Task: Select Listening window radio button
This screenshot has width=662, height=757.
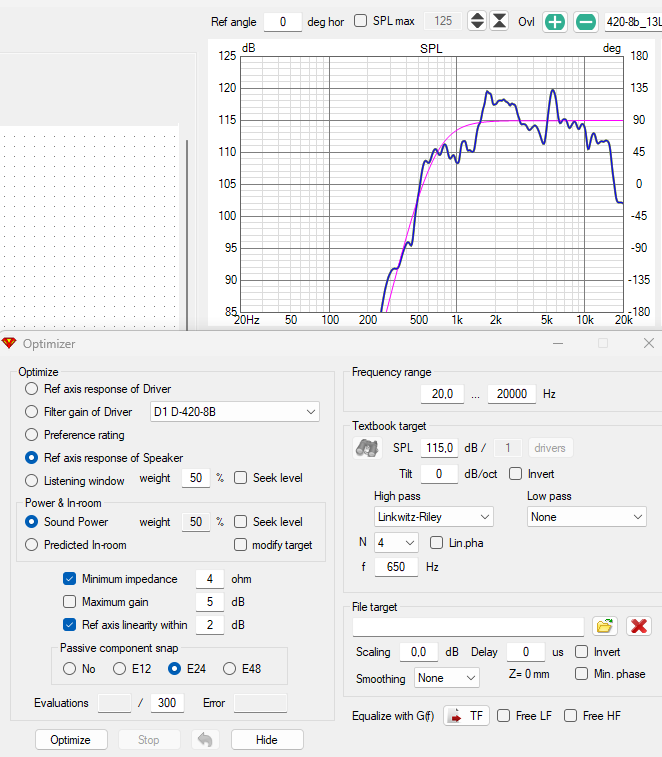Action: (x=31, y=480)
